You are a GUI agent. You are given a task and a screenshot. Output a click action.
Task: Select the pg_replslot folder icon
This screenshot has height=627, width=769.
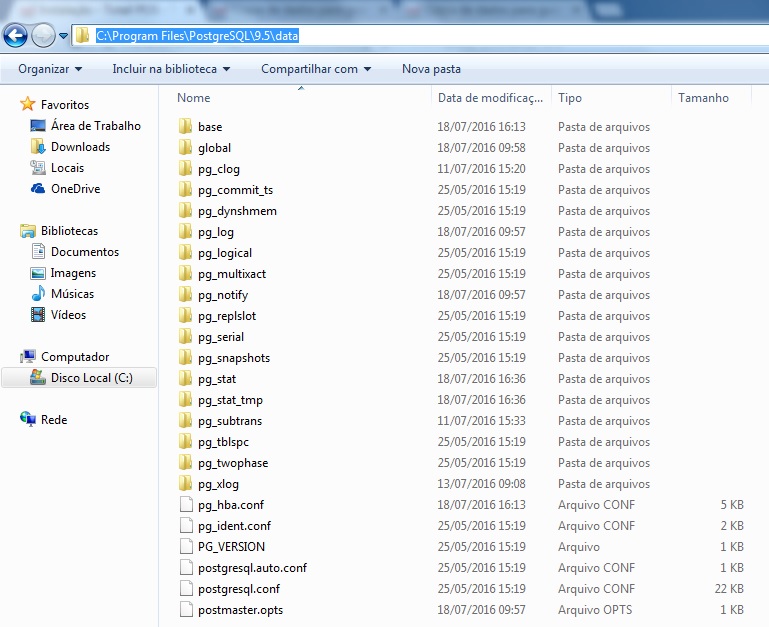coord(185,315)
